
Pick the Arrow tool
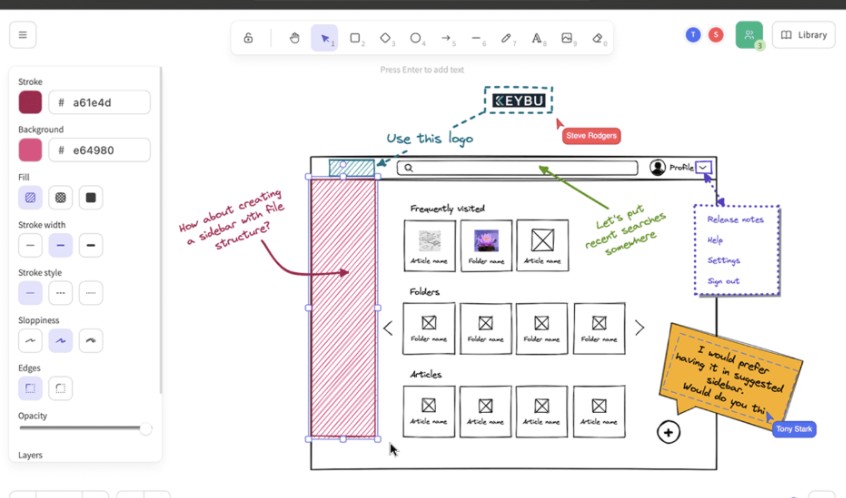point(446,38)
